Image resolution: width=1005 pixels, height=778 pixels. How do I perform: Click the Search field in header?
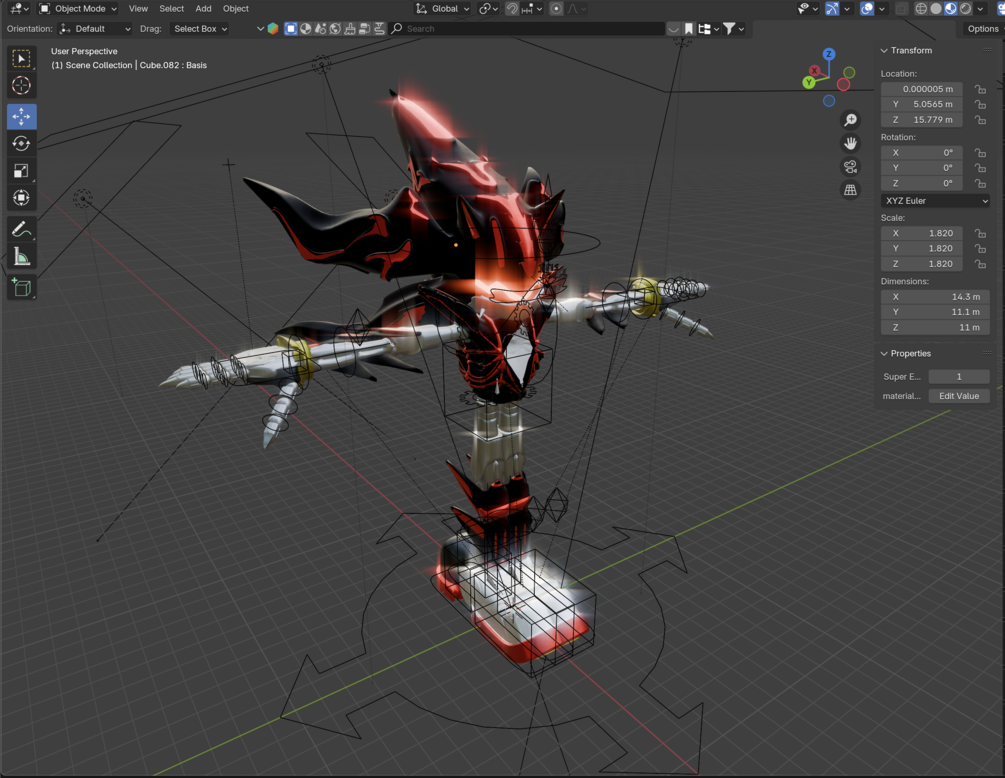click(x=527, y=28)
